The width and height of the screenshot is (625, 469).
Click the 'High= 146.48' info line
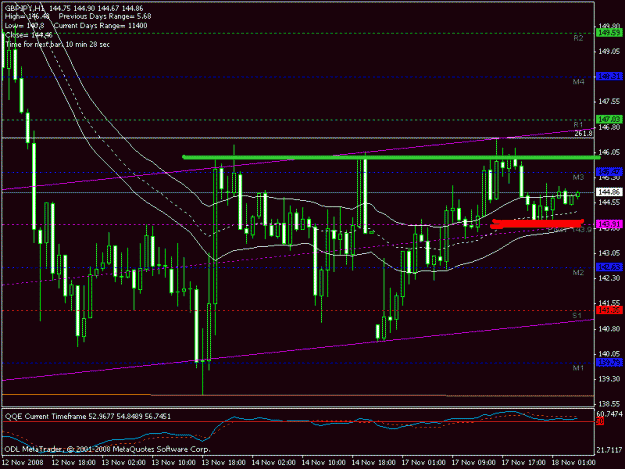[x=27, y=17]
